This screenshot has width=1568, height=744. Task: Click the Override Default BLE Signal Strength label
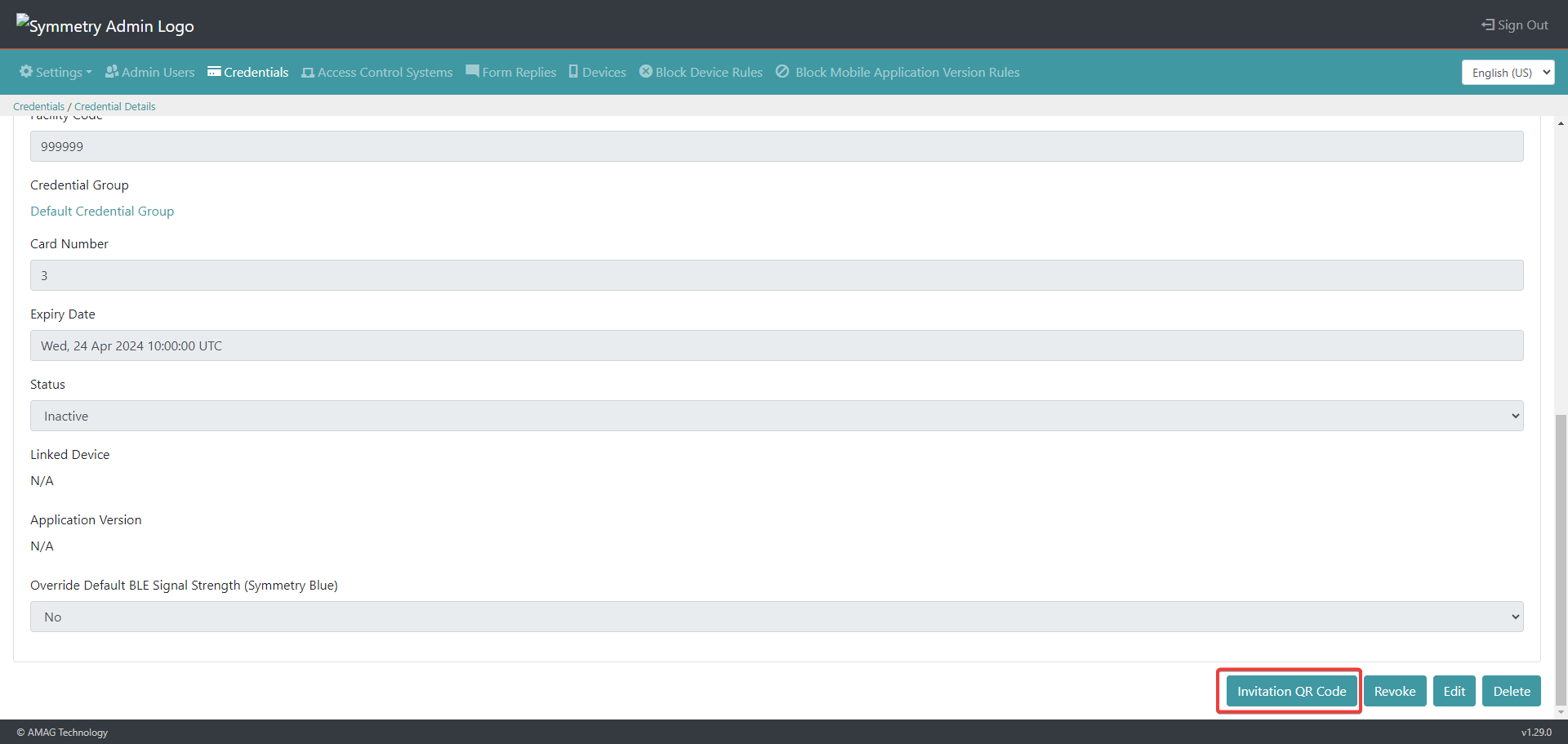(184, 585)
